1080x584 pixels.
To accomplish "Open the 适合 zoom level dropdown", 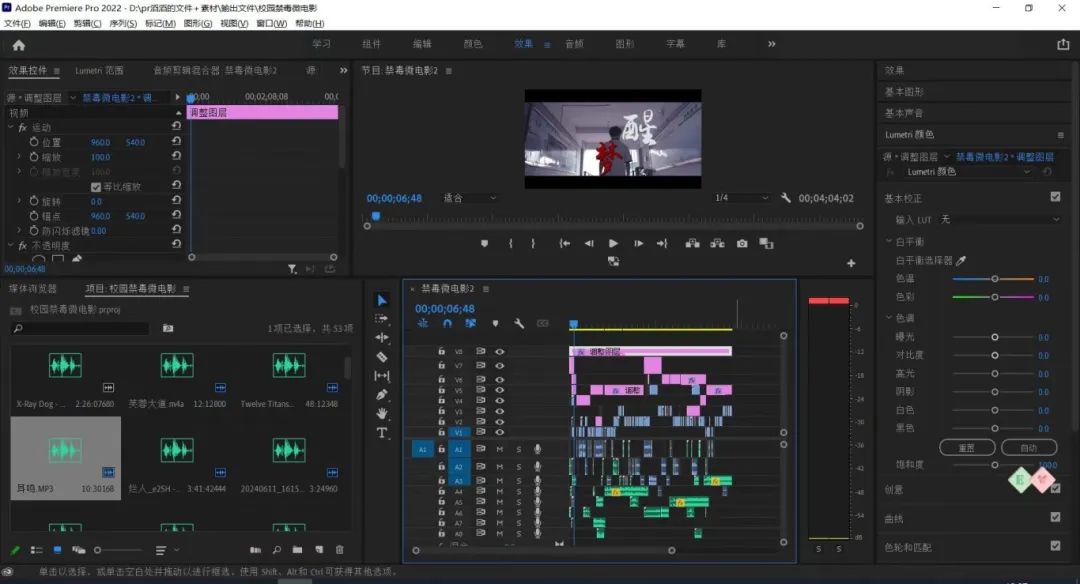I will click(x=470, y=198).
